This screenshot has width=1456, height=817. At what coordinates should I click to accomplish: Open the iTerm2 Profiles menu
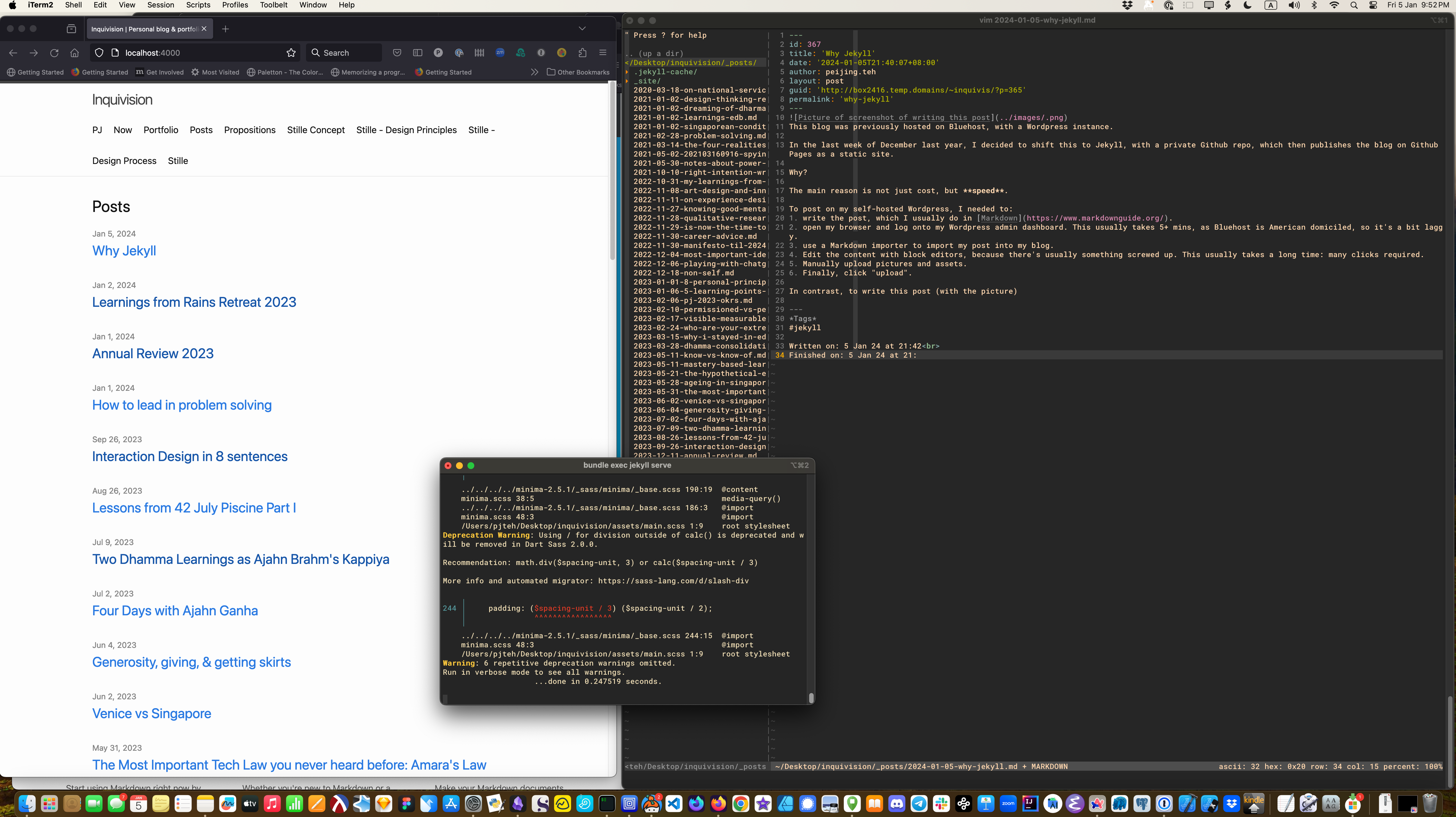[235, 5]
